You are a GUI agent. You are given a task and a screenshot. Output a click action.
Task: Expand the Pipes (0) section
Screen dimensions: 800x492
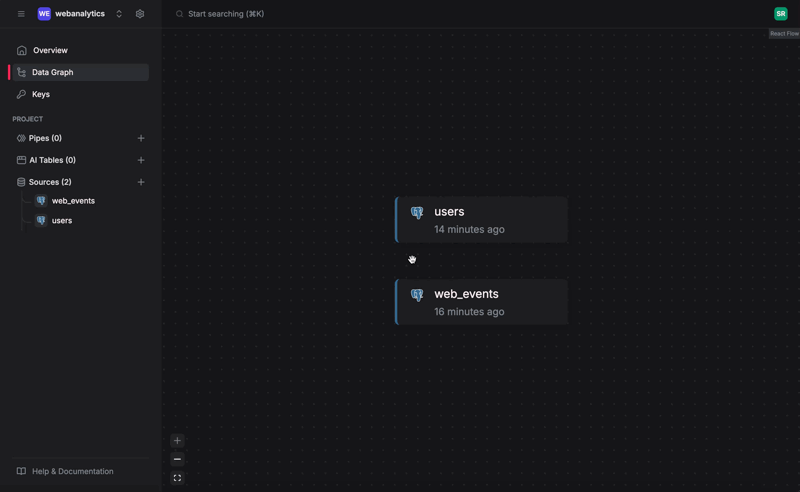point(45,138)
